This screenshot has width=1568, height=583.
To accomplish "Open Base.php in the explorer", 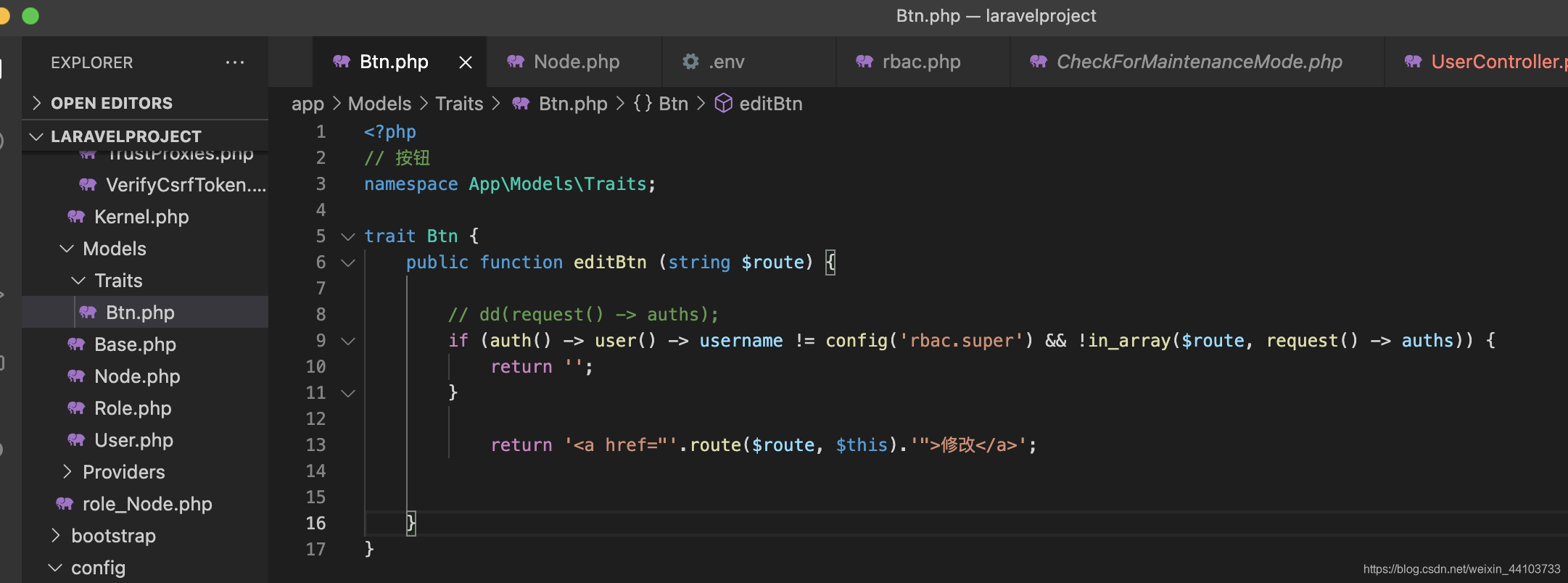I will click(x=145, y=344).
